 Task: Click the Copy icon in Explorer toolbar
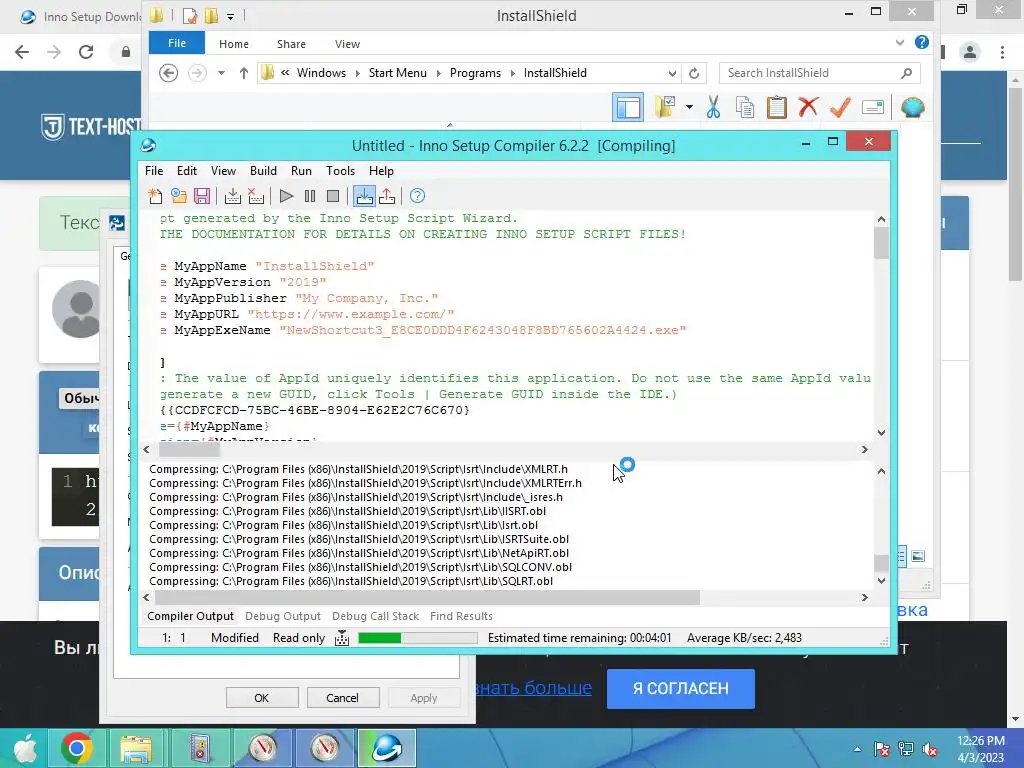pyautogui.click(x=745, y=107)
